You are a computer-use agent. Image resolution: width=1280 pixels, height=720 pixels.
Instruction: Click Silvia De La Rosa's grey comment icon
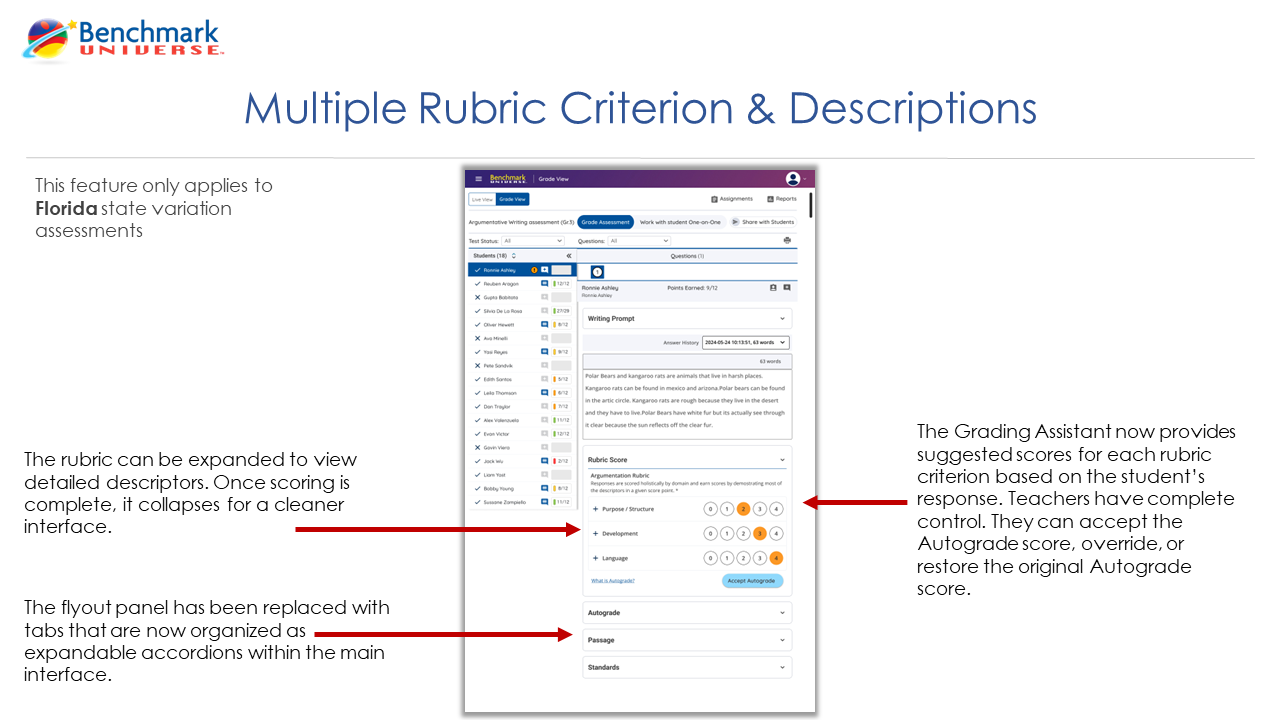point(545,311)
